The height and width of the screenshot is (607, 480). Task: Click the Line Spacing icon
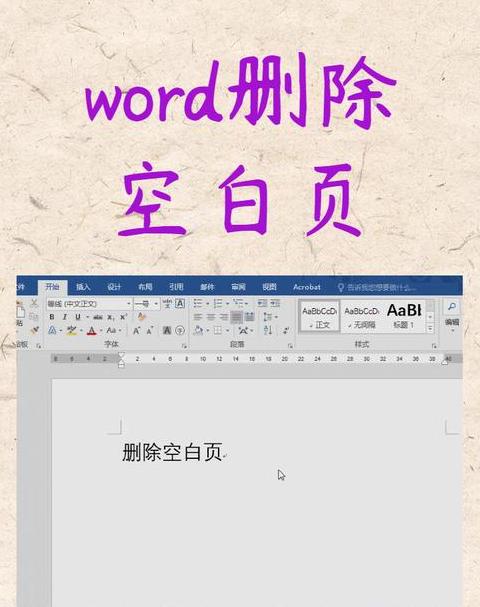(268, 317)
